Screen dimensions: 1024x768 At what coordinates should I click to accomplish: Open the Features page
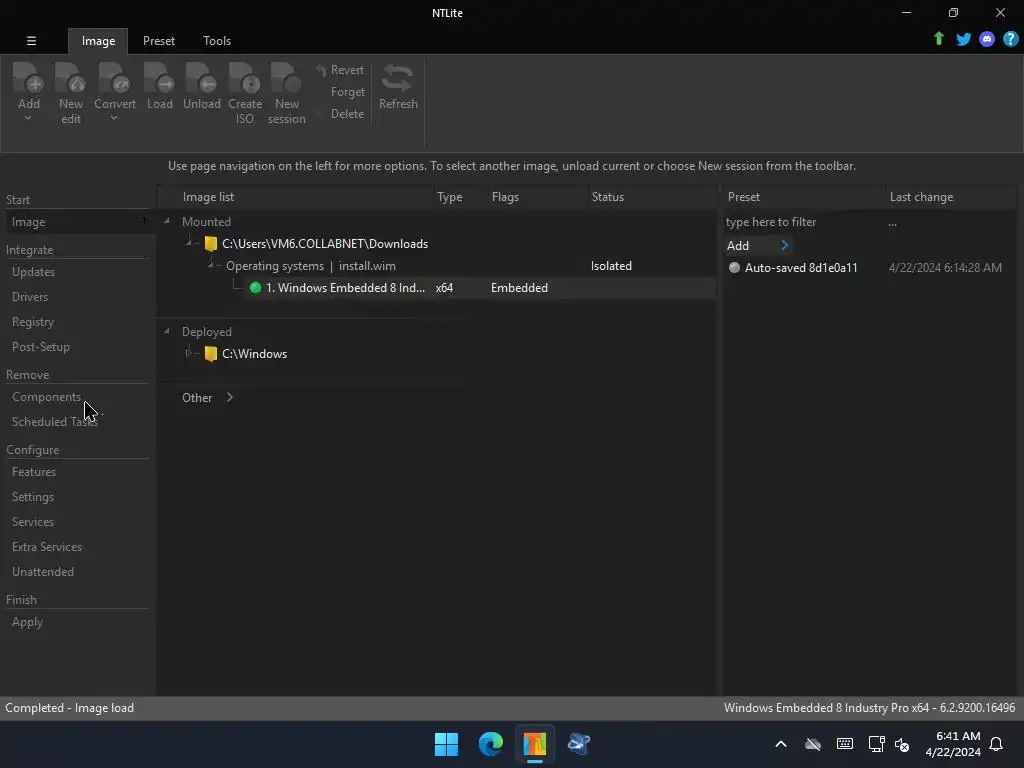click(34, 472)
